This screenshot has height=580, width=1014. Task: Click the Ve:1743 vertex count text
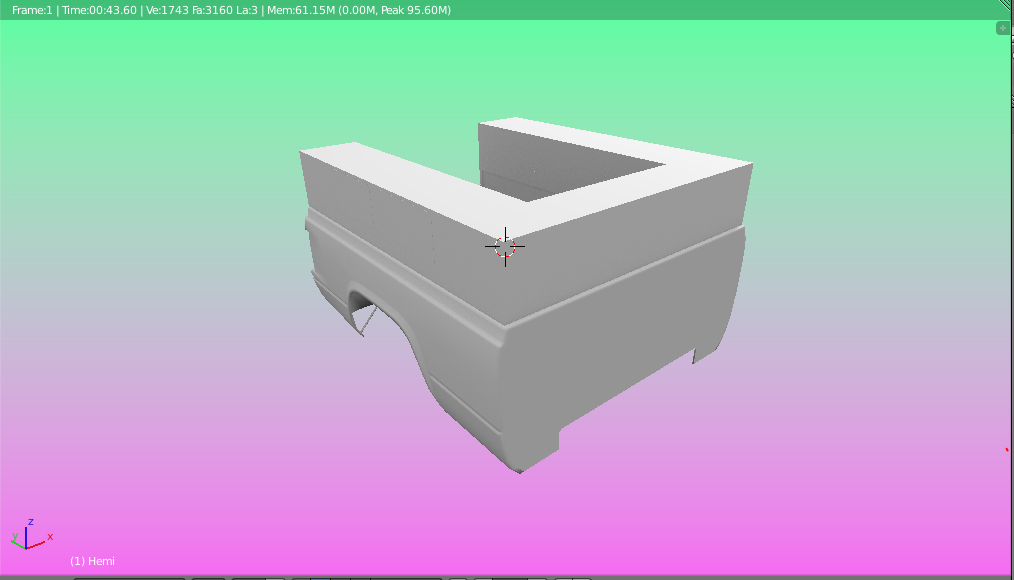coord(167,10)
